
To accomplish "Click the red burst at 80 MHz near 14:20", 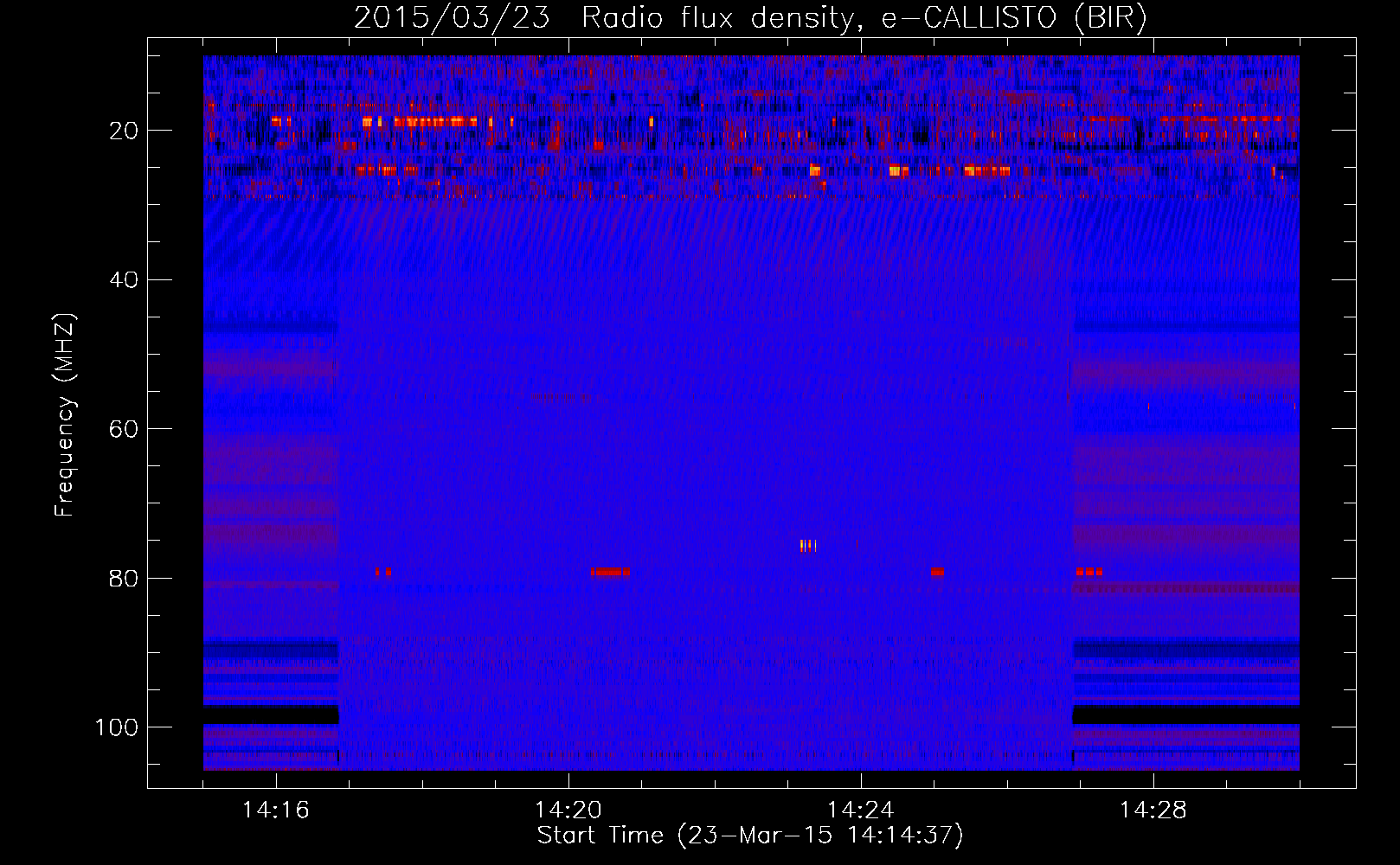I will [611, 572].
